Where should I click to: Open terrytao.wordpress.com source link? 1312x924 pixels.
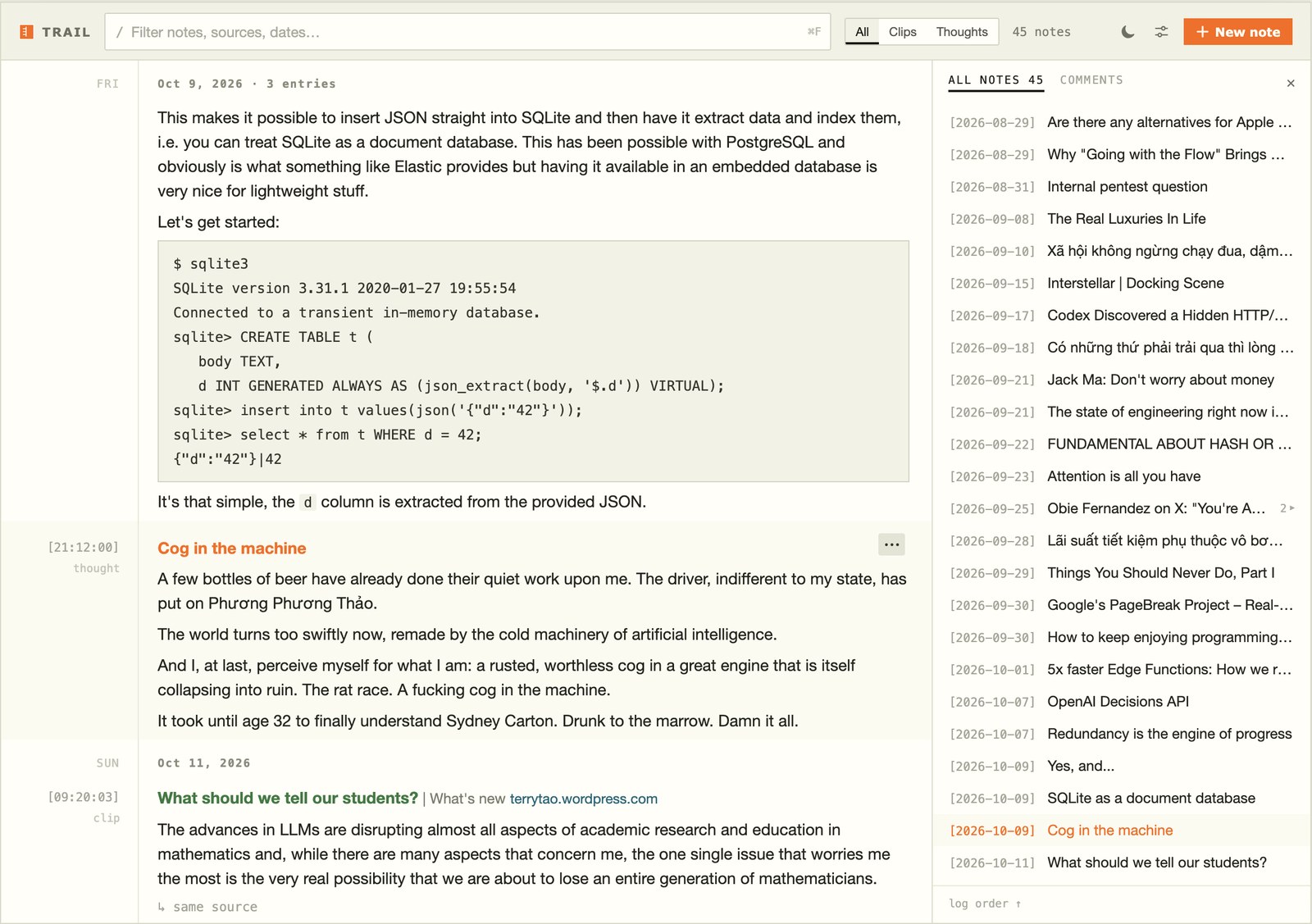[x=583, y=799]
